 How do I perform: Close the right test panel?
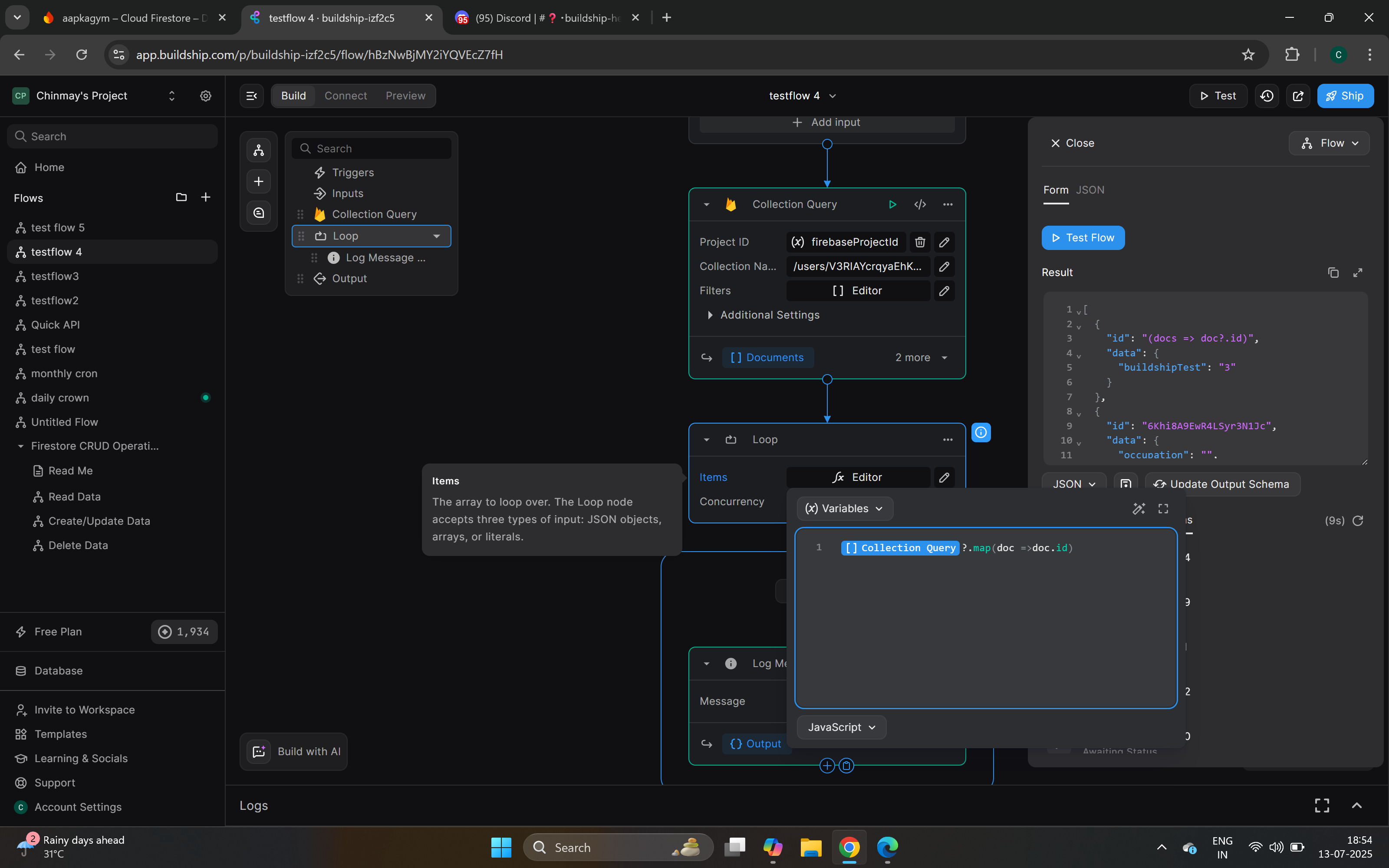1072,144
